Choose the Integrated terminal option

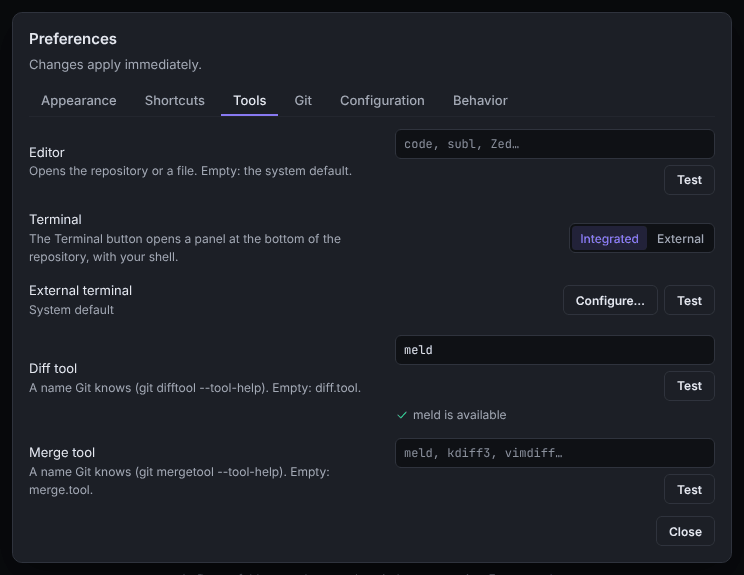pos(609,239)
